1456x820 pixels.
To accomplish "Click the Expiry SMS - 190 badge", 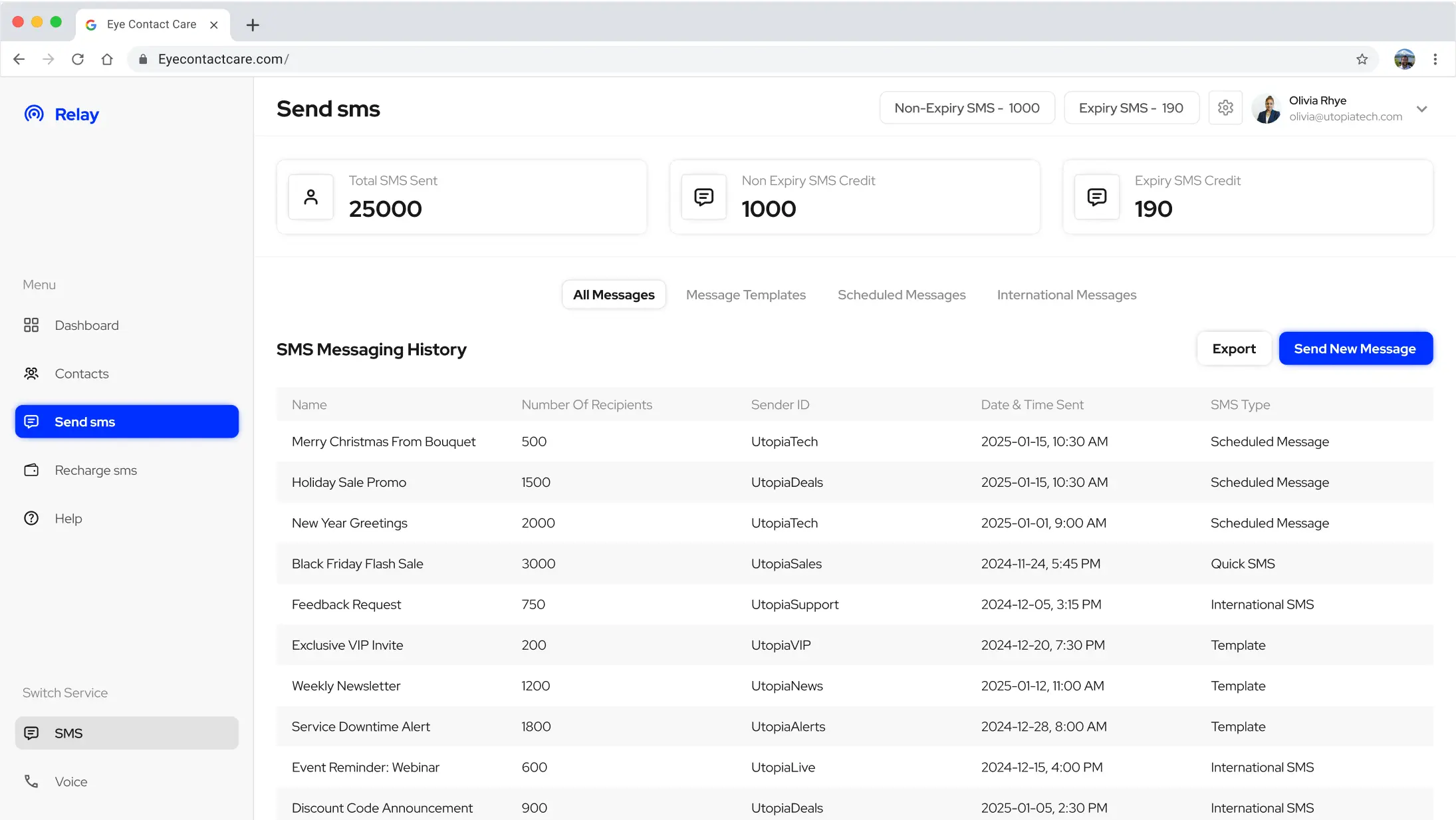I will 1132,108.
